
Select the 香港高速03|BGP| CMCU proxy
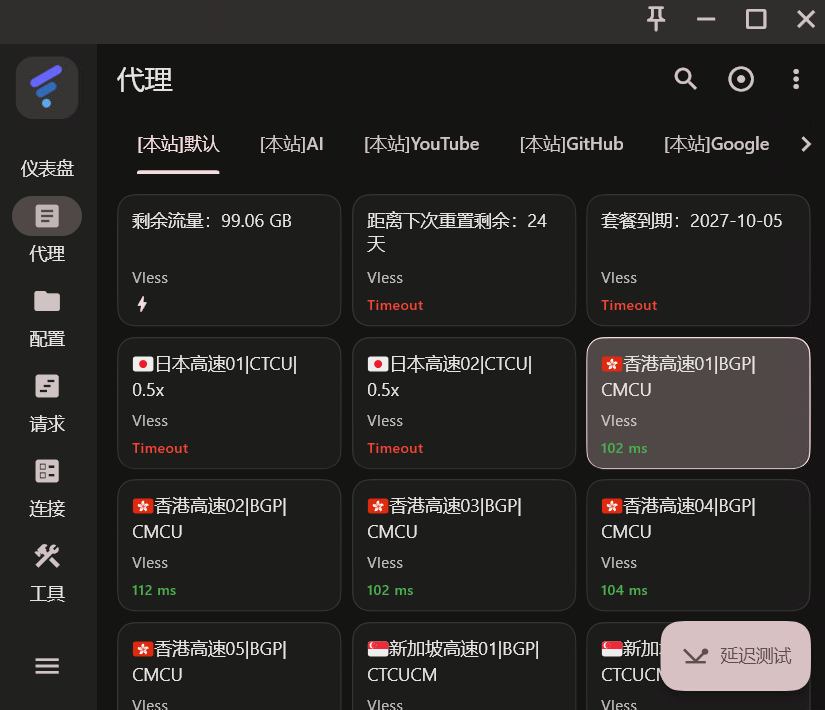click(464, 545)
